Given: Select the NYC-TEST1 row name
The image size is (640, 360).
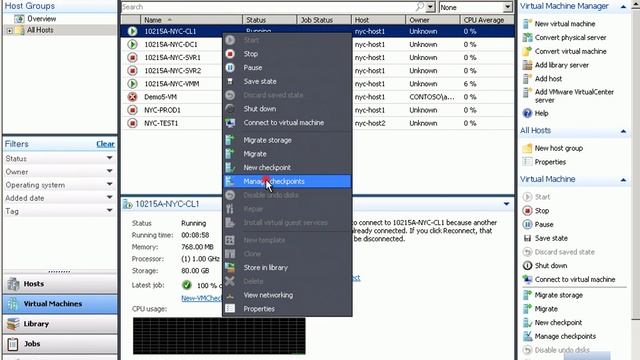Looking at the screenshot, I should click(x=161, y=123).
